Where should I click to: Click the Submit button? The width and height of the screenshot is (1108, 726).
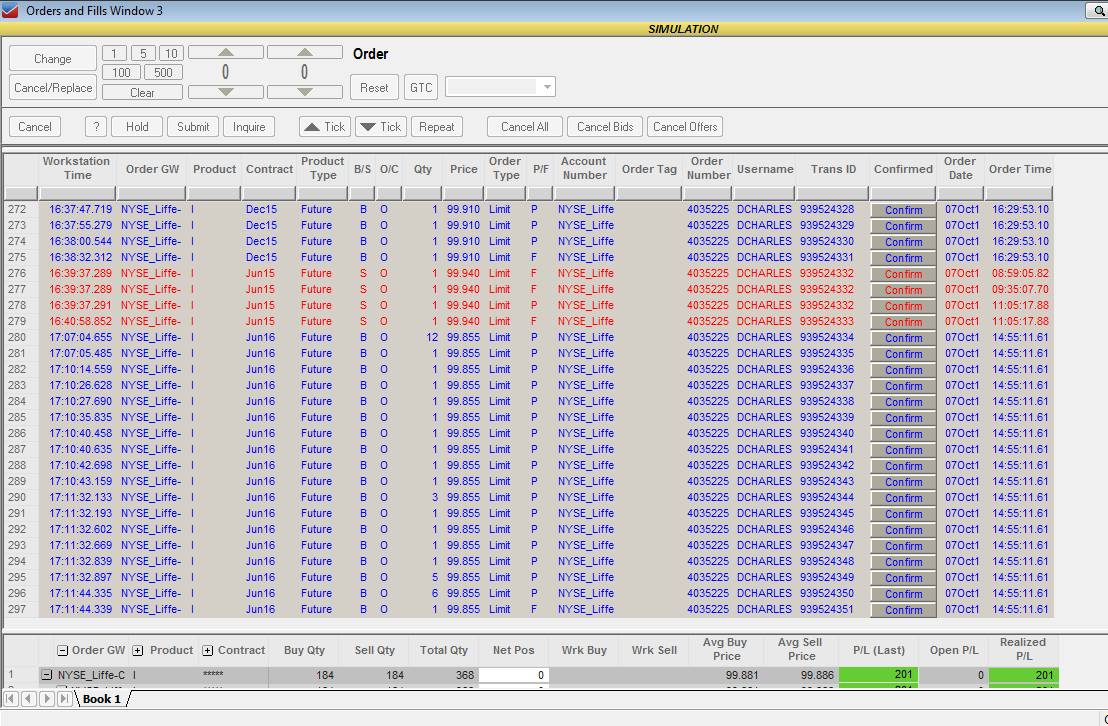[193, 127]
